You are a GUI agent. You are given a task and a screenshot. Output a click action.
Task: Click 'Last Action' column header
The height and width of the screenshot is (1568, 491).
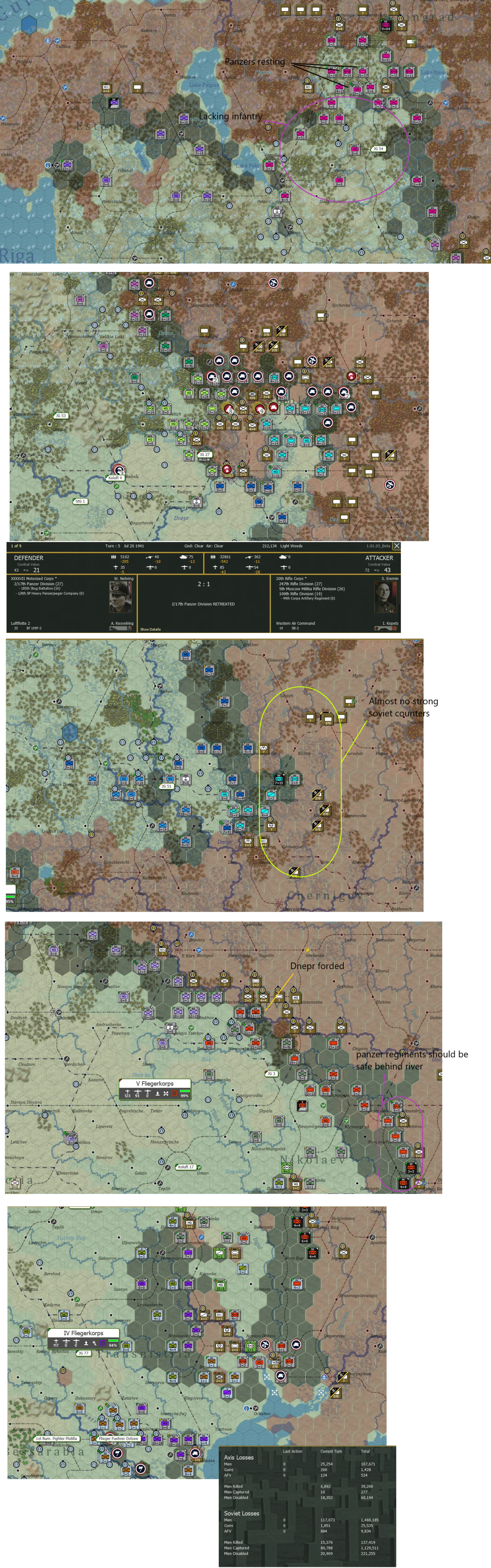[x=292, y=1451]
